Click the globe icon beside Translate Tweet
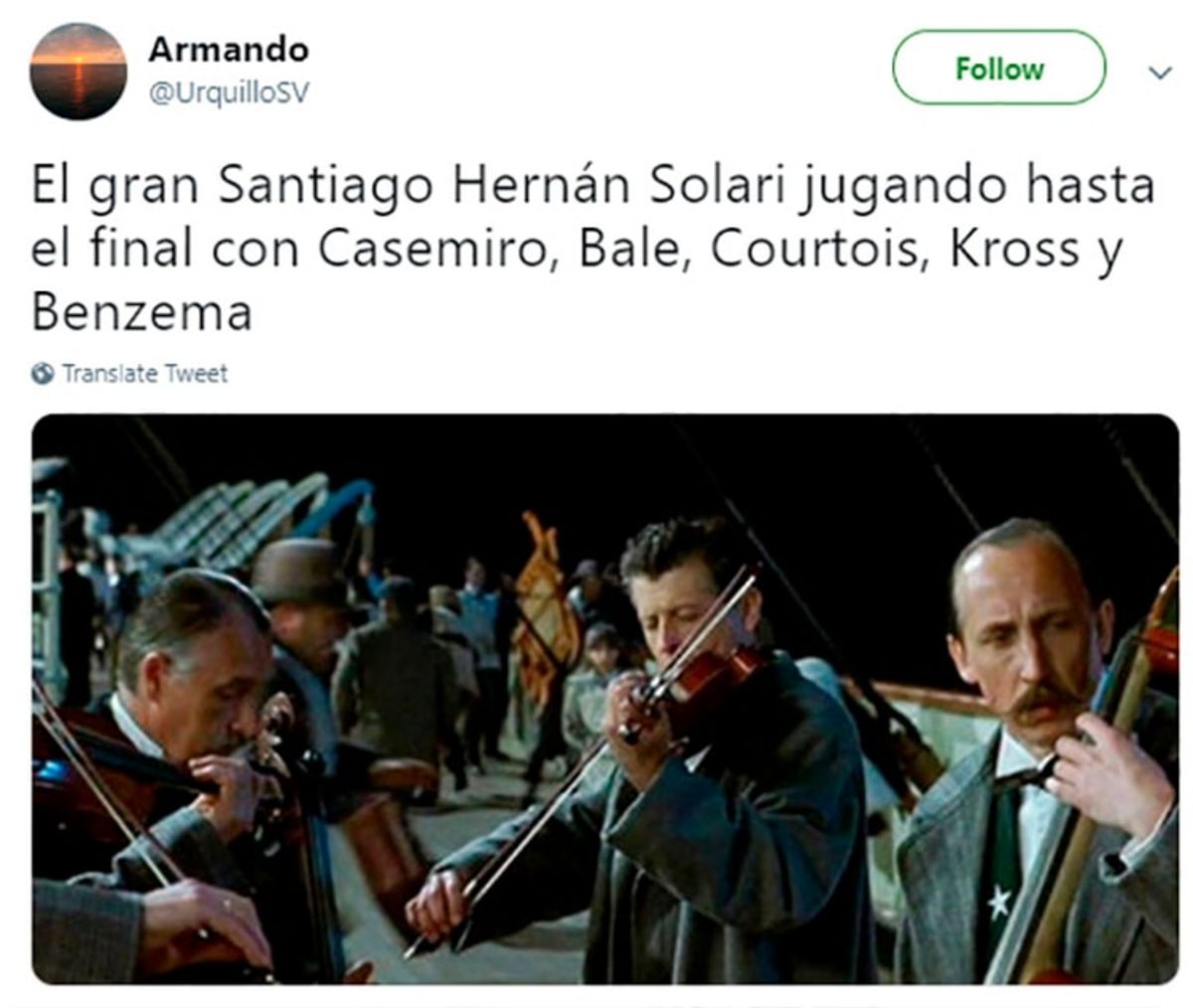This screenshot has width=1193, height=1008. pos(43,374)
